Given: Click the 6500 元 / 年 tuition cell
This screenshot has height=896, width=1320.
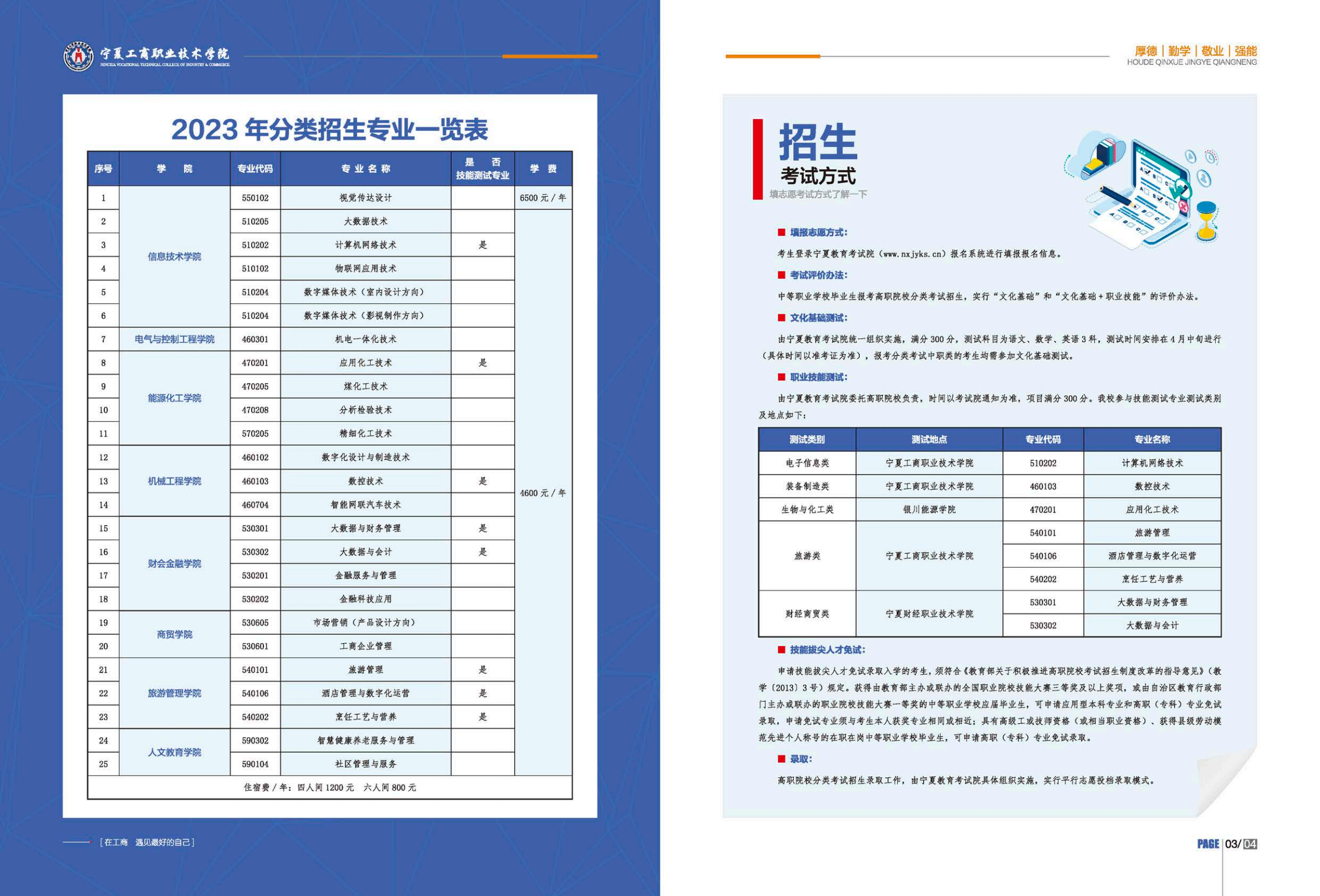Looking at the screenshot, I should (543, 198).
